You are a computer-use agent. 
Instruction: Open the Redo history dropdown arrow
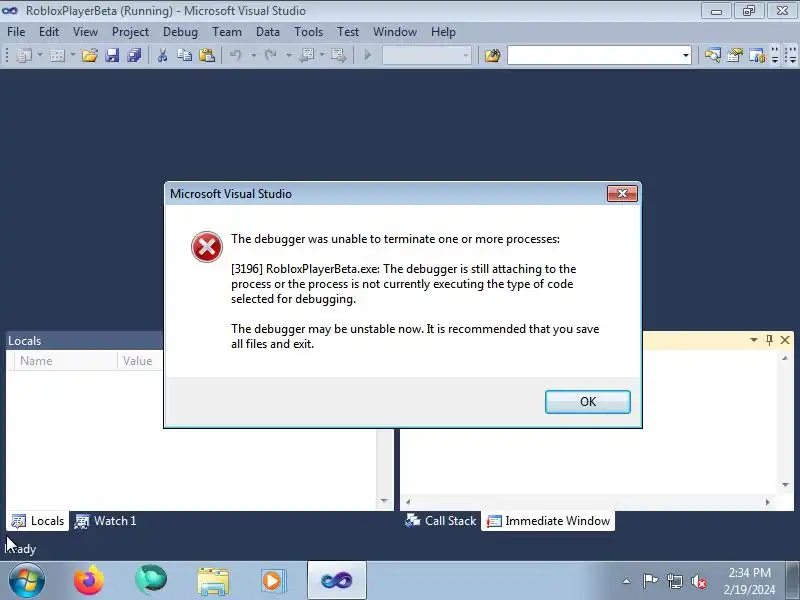[x=289, y=55]
